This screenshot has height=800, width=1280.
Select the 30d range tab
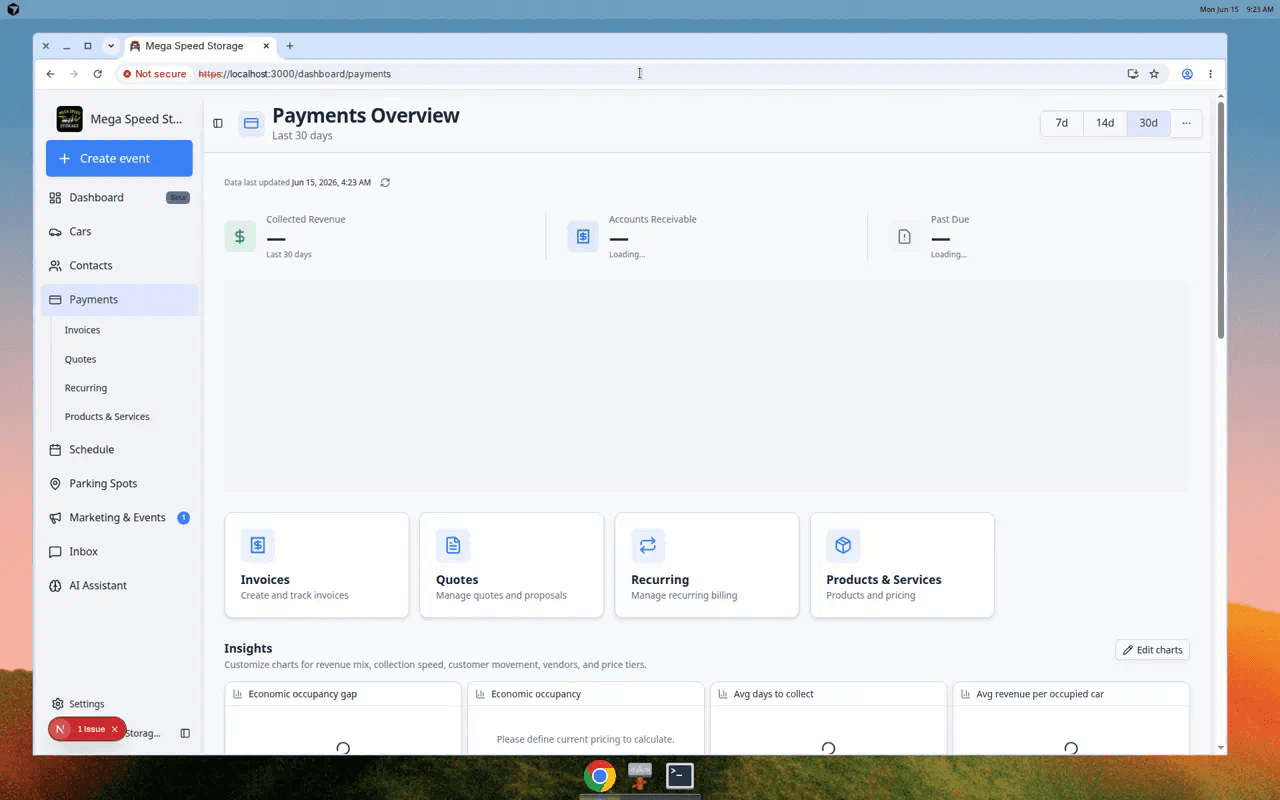1148,123
